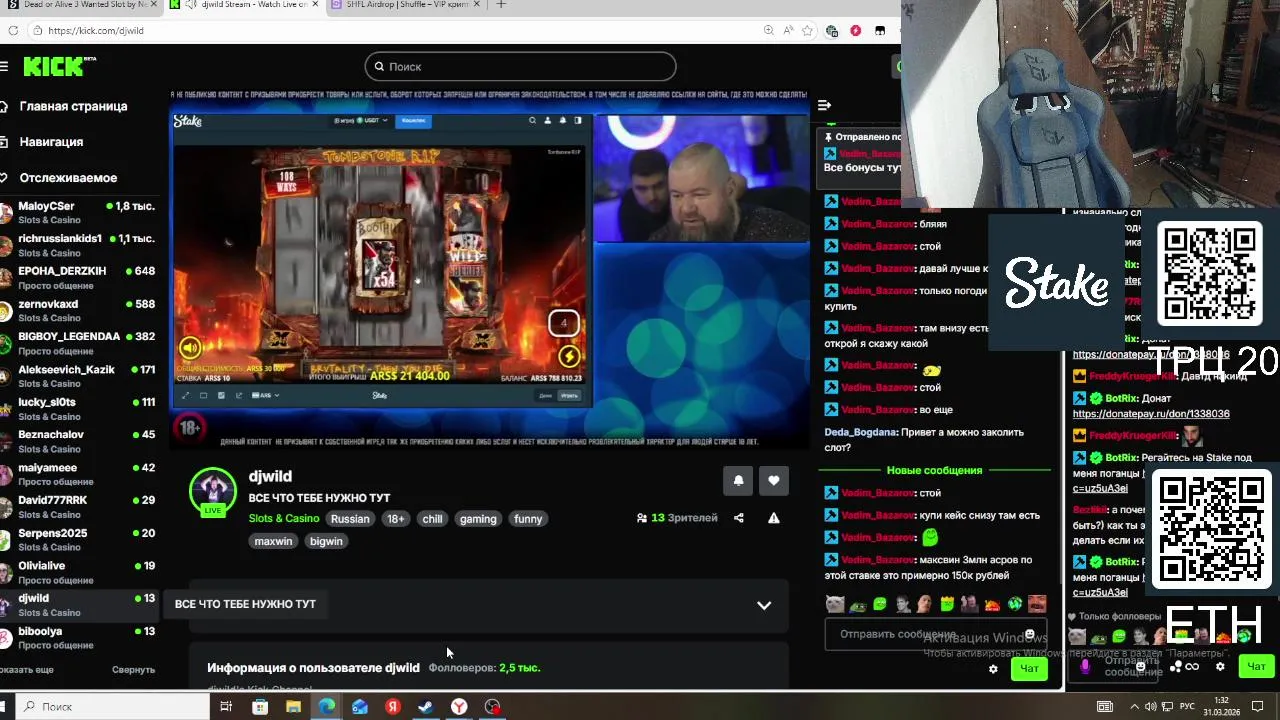Click the lightning turbo button in slot
The image size is (1280, 720).
click(x=569, y=355)
